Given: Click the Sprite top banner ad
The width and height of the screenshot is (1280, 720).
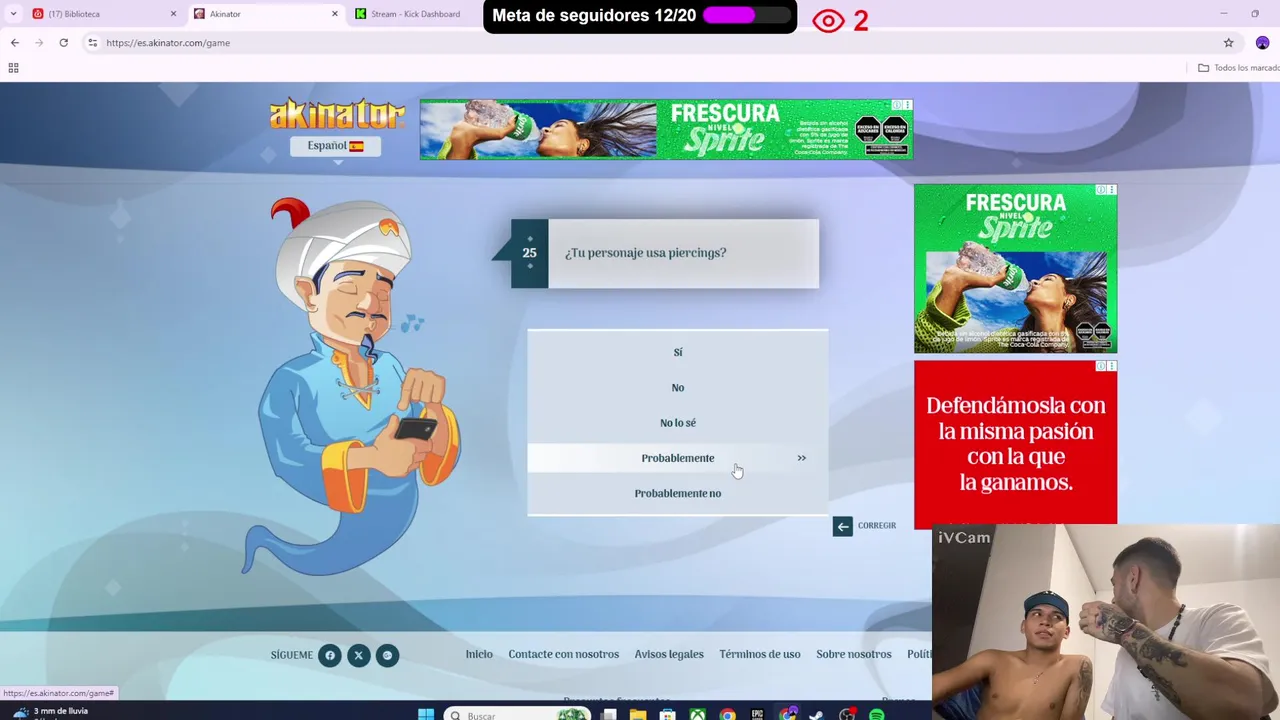Looking at the screenshot, I should [666, 129].
